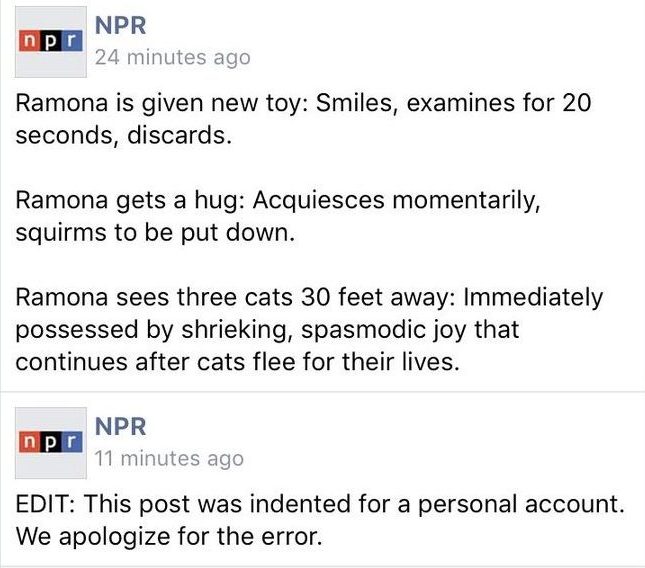Open NPR page name on the first post
This screenshot has height=568, width=645.
pyautogui.click(x=120, y=24)
